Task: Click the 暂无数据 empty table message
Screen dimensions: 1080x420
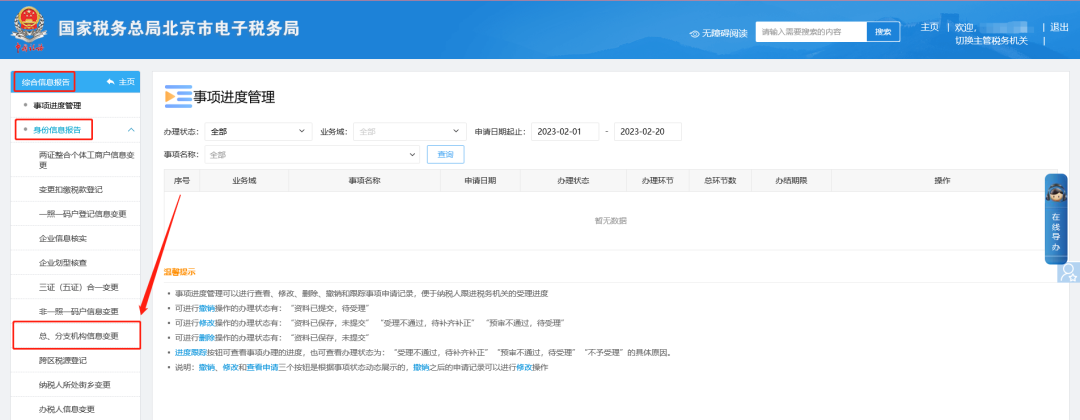Action: (610, 220)
